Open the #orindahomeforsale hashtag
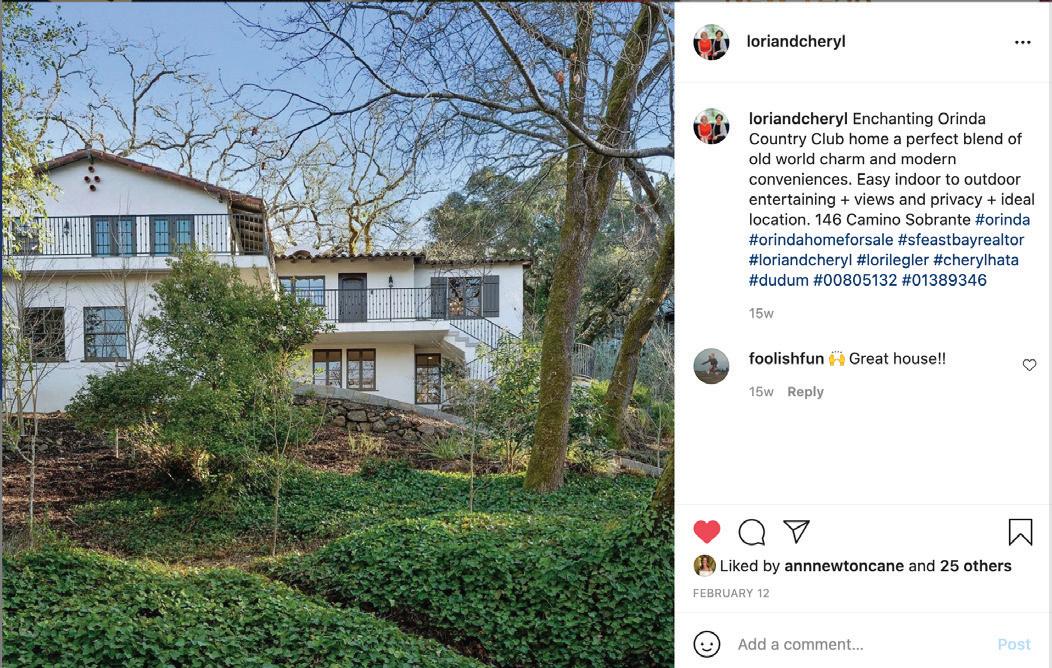The width and height of the screenshot is (1052, 668). (821, 239)
